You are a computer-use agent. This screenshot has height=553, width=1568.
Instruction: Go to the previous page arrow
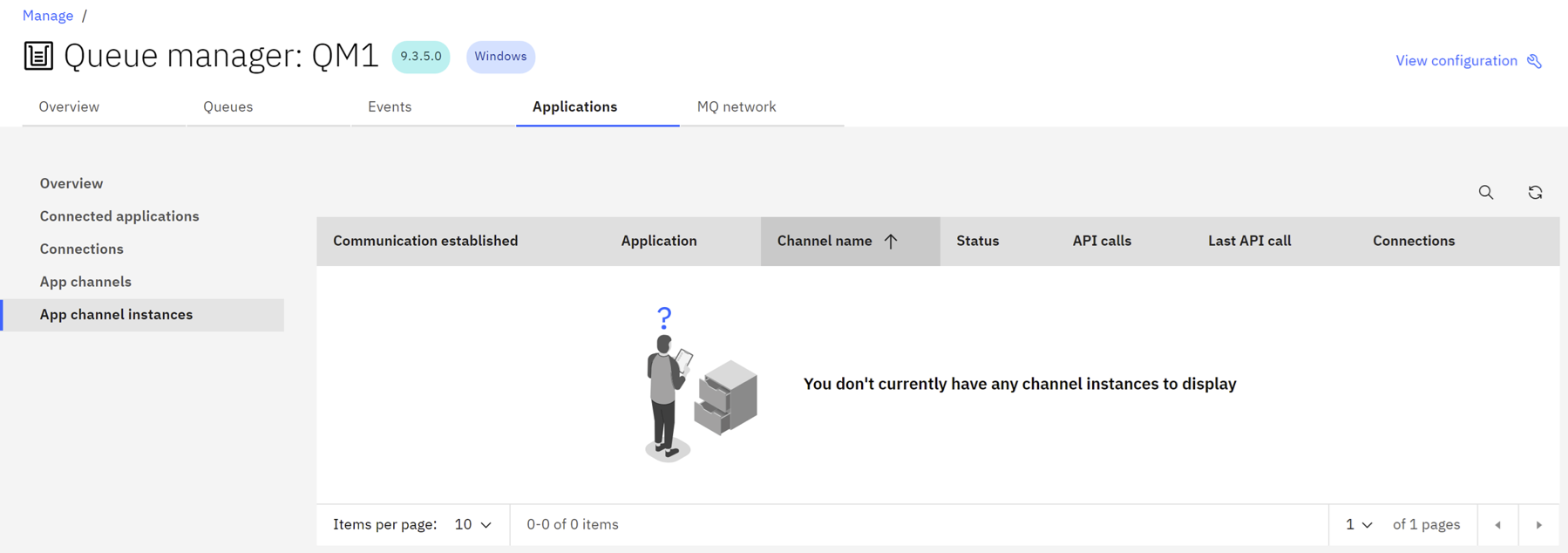[x=1498, y=525]
